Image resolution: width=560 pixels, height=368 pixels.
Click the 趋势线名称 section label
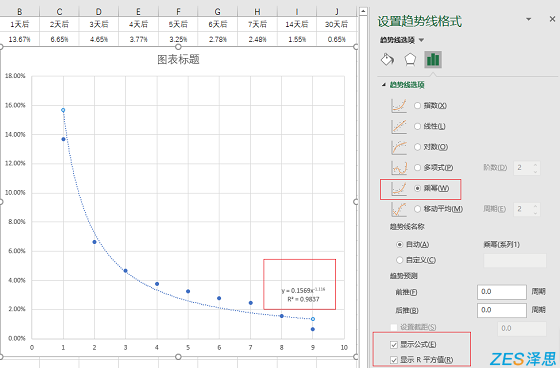(407, 227)
